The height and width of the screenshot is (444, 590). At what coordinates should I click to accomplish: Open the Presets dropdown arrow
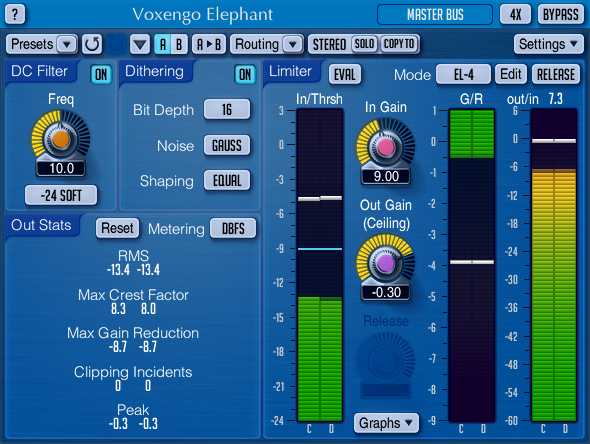pyautogui.click(x=67, y=44)
